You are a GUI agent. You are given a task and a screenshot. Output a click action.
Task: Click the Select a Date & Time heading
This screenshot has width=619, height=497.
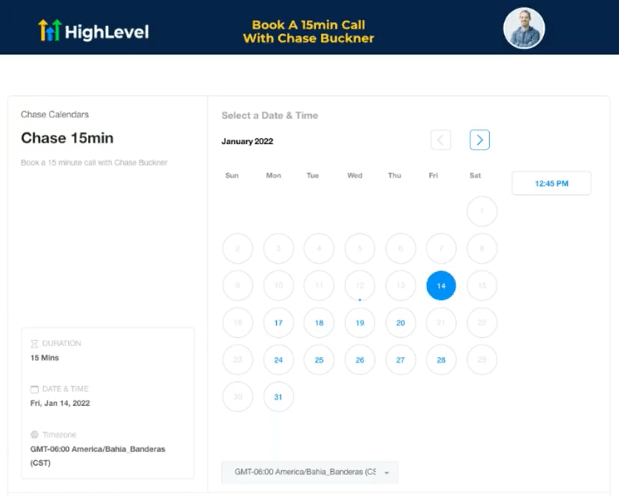(x=270, y=115)
